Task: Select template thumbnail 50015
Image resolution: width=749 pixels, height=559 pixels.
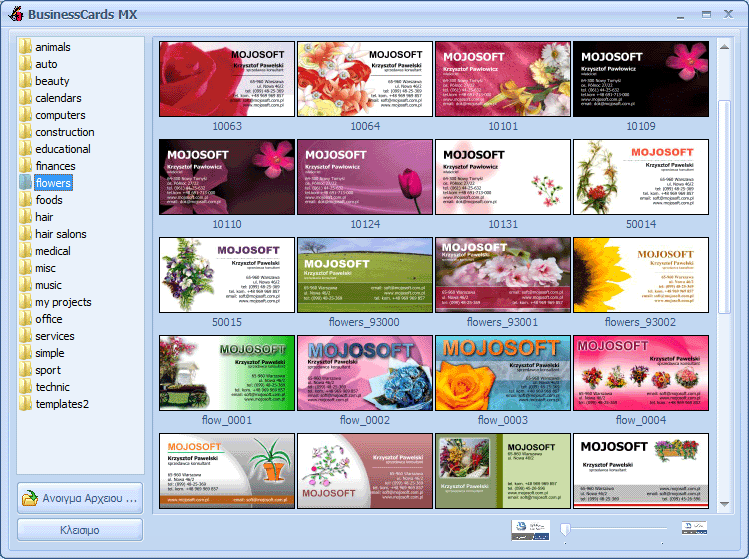Action: pos(227,275)
